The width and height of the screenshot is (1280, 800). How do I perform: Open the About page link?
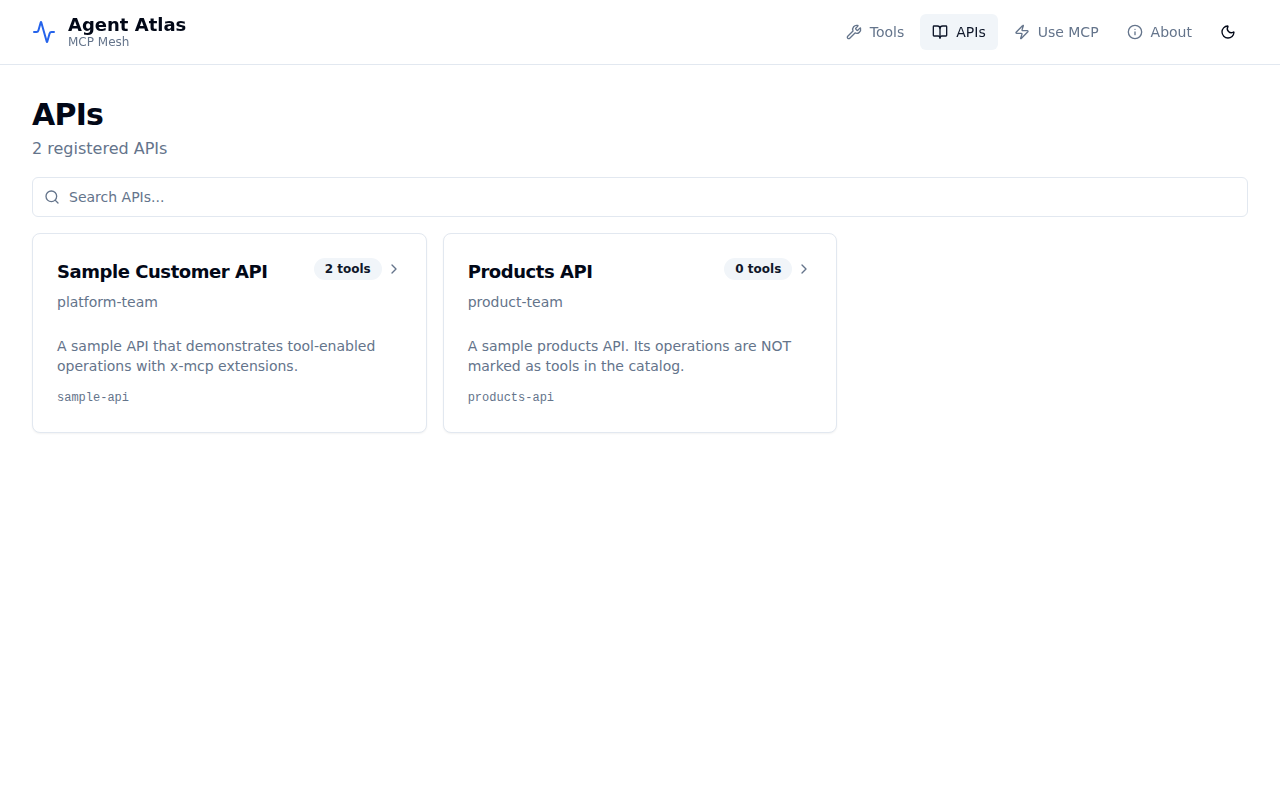point(1159,31)
